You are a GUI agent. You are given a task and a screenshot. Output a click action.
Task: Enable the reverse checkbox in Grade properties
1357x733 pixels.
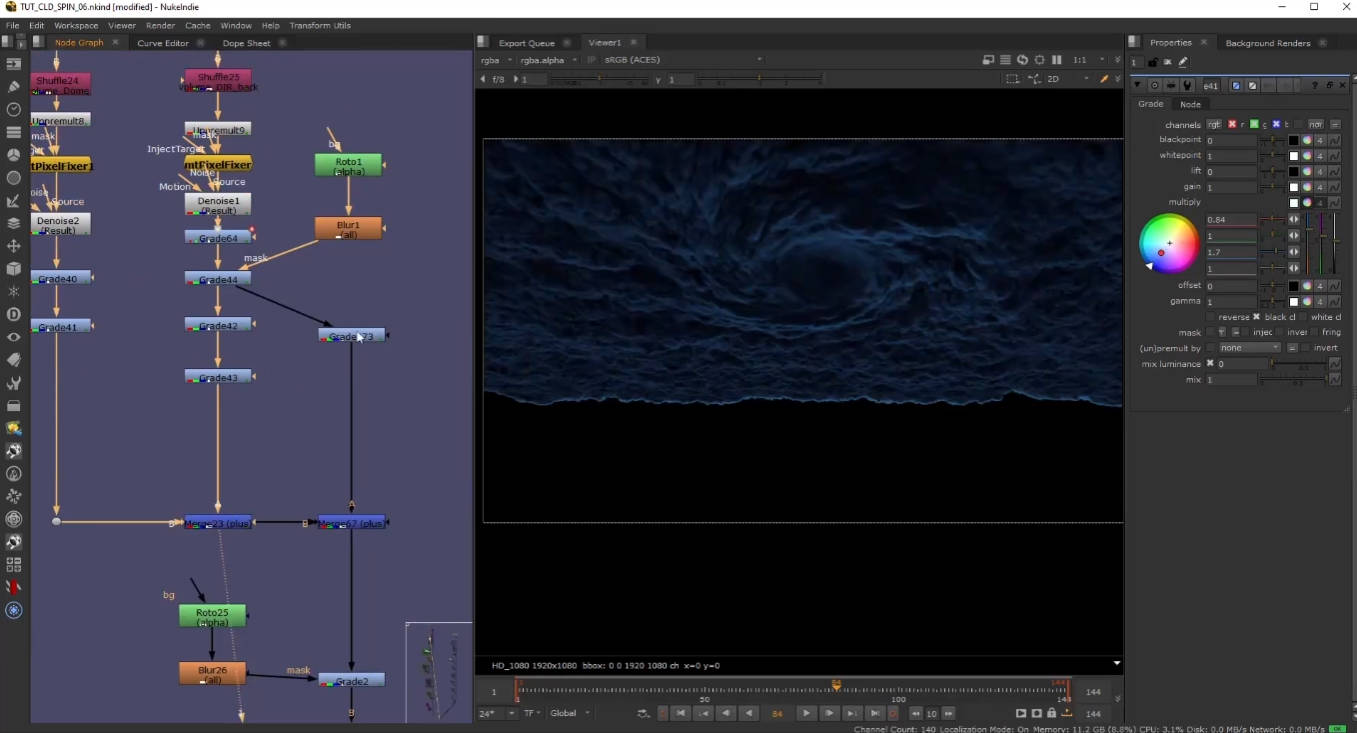pyautogui.click(x=1210, y=317)
